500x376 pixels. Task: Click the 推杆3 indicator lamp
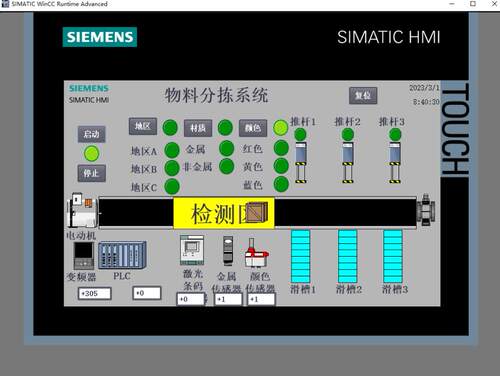point(395,135)
